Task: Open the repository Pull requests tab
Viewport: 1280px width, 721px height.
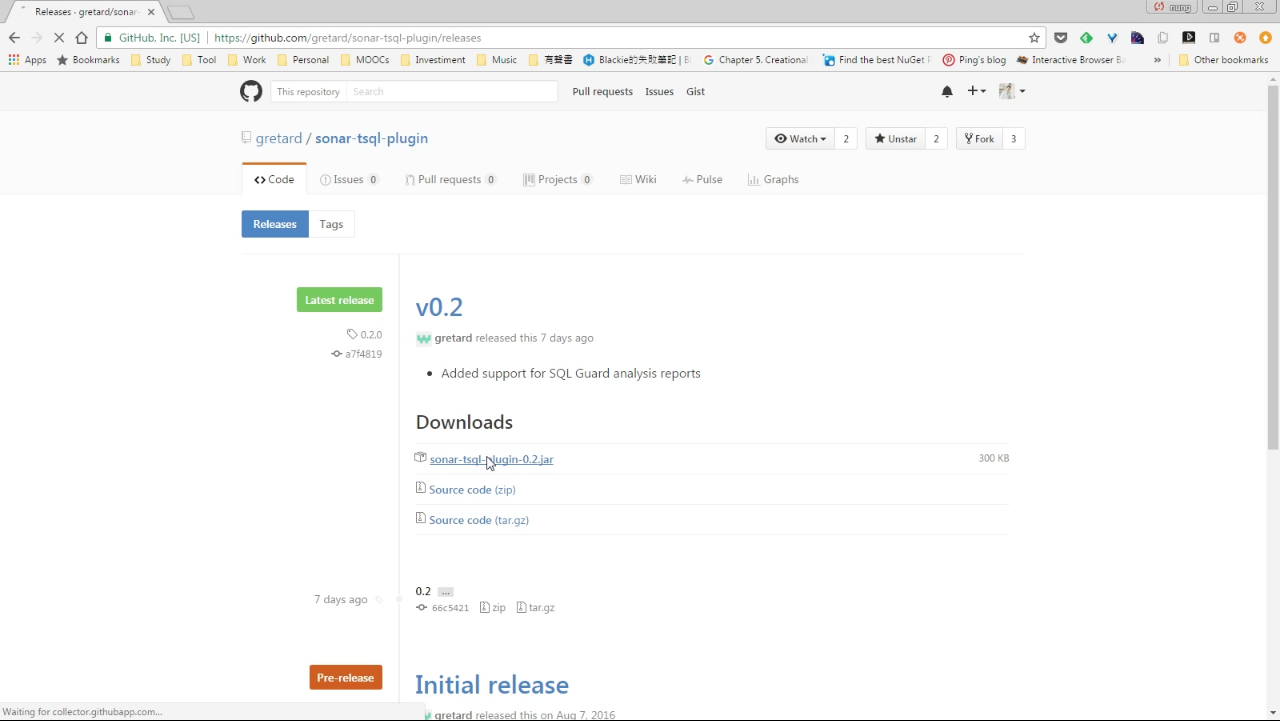Action: [x=451, y=180]
